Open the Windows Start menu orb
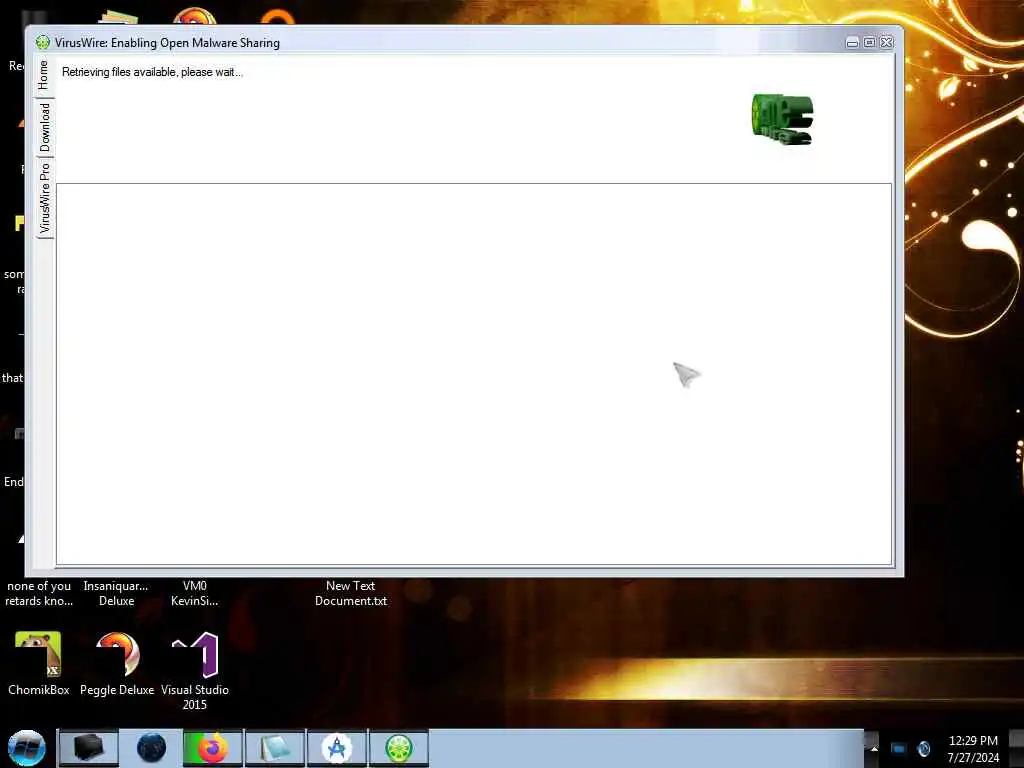Viewport: 1024px width, 768px height. coord(27,748)
